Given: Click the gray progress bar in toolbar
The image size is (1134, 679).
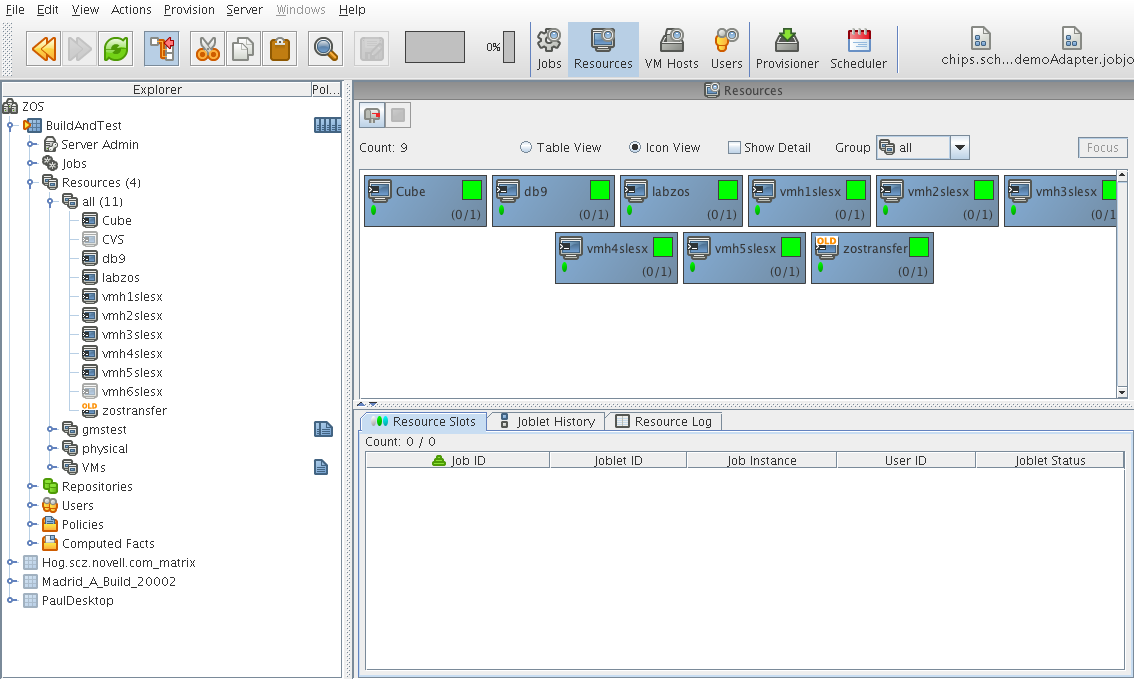Looking at the screenshot, I should tap(435, 47).
